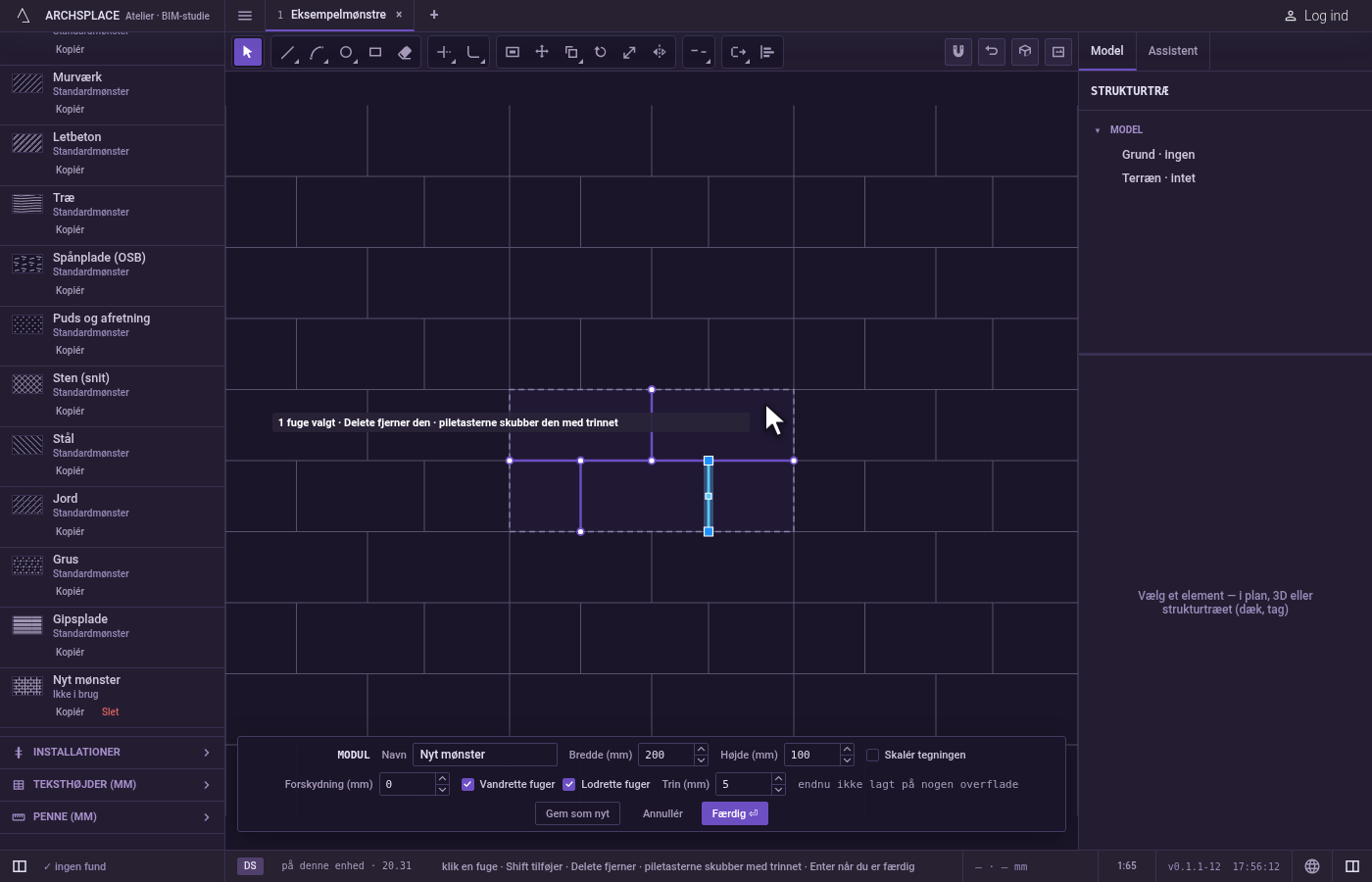The height and width of the screenshot is (882, 1372).
Task: Select the rotate tool
Action: tap(601, 52)
